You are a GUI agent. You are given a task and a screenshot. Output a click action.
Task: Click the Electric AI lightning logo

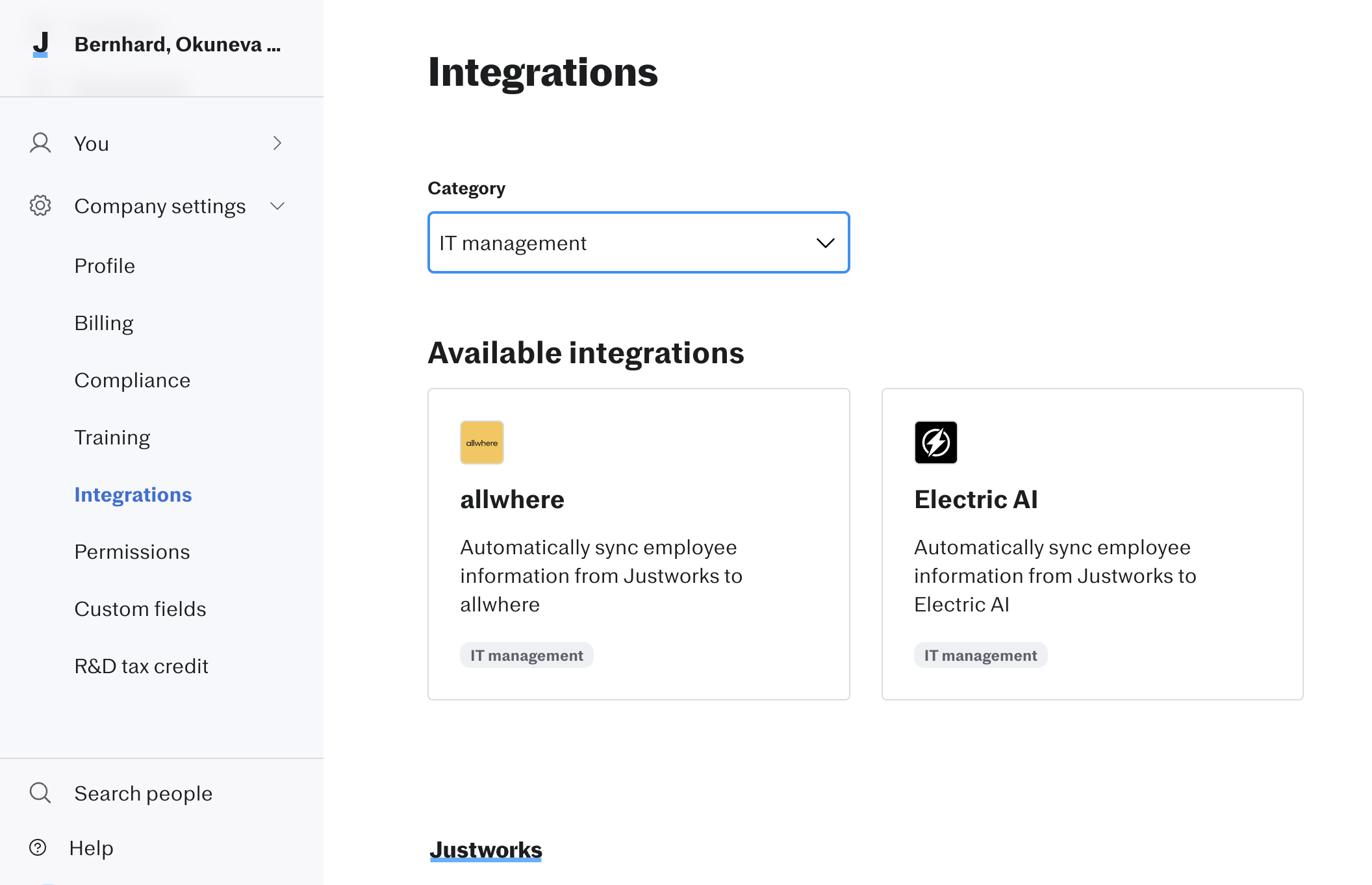tap(936, 443)
